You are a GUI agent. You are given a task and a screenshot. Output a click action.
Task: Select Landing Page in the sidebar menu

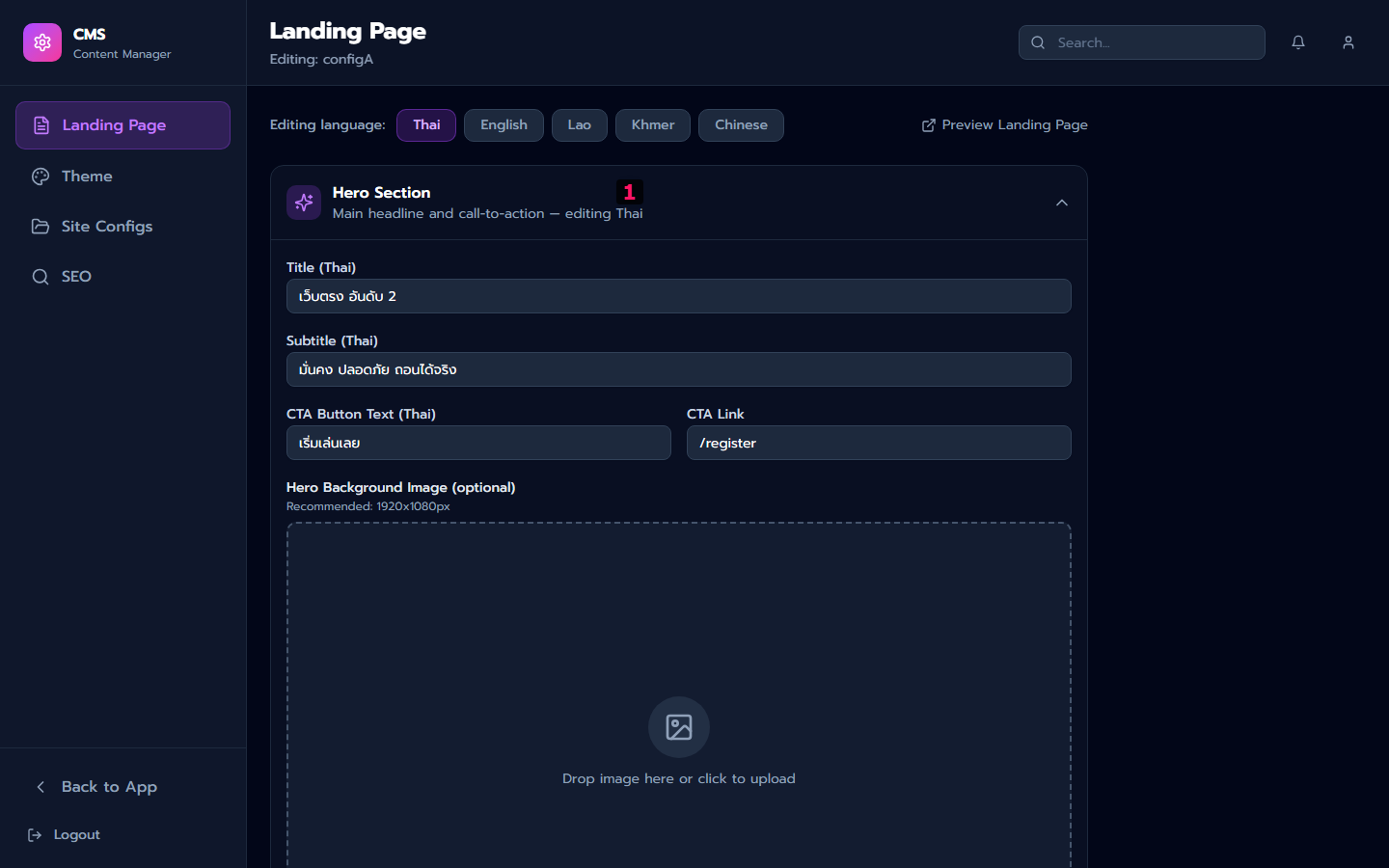point(123,124)
